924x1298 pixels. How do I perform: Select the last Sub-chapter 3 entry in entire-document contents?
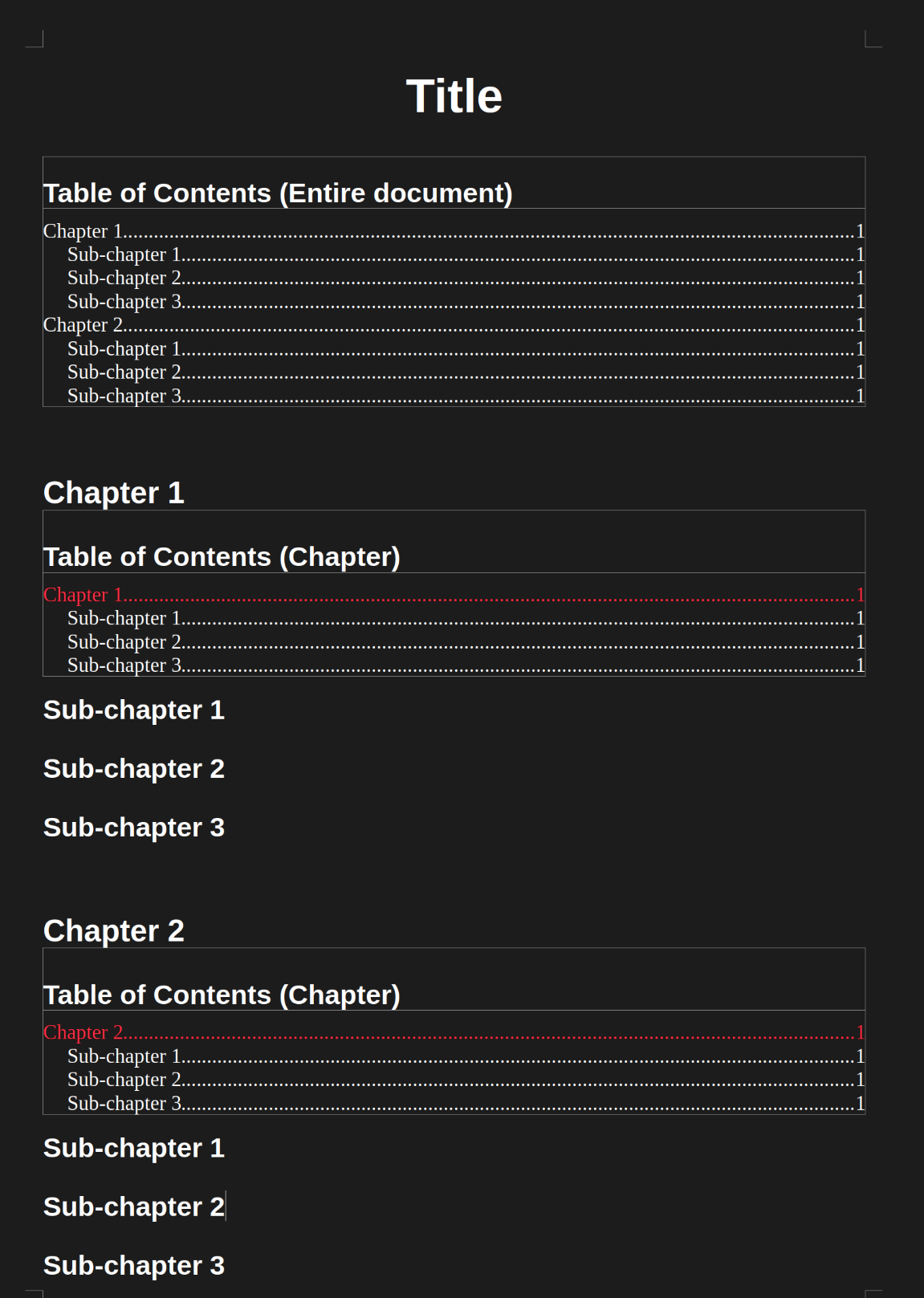(124, 396)
